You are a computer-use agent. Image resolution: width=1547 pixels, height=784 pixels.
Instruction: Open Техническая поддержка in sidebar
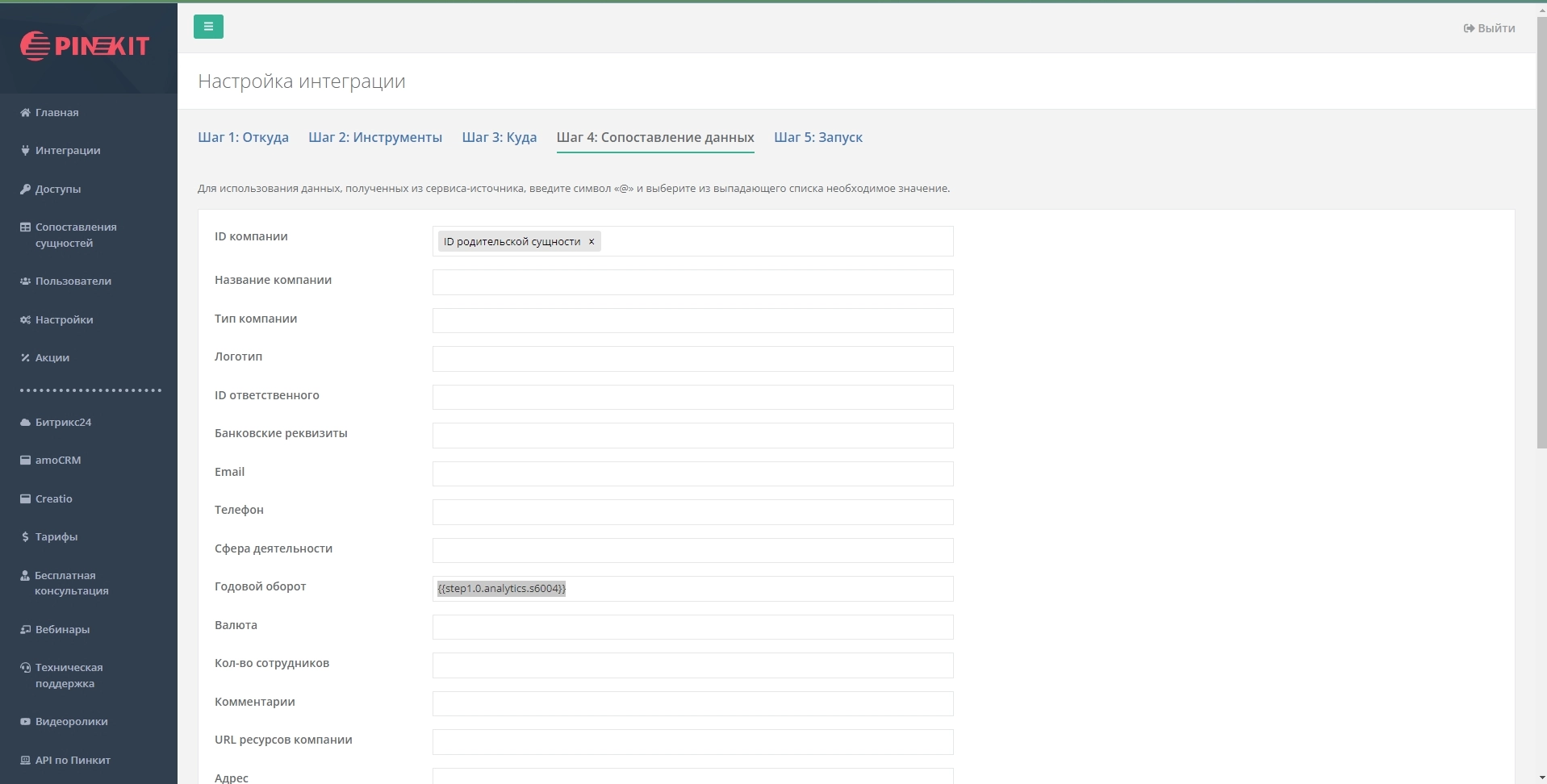tap(69, 675)
